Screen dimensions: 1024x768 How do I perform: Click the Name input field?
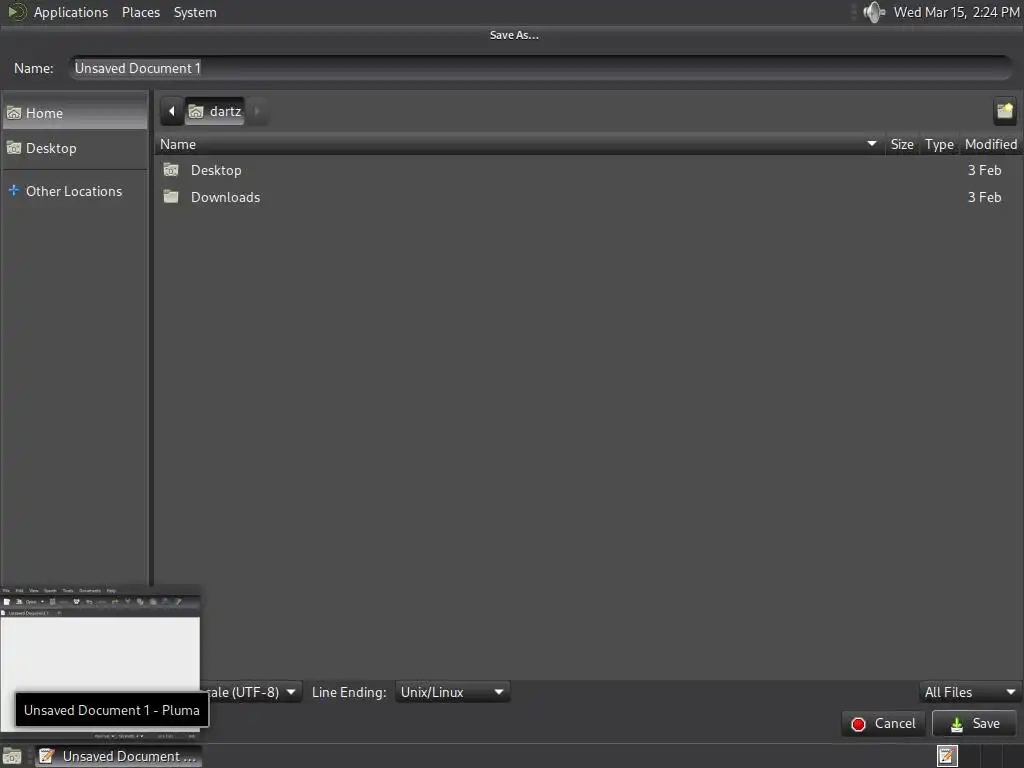541,68
